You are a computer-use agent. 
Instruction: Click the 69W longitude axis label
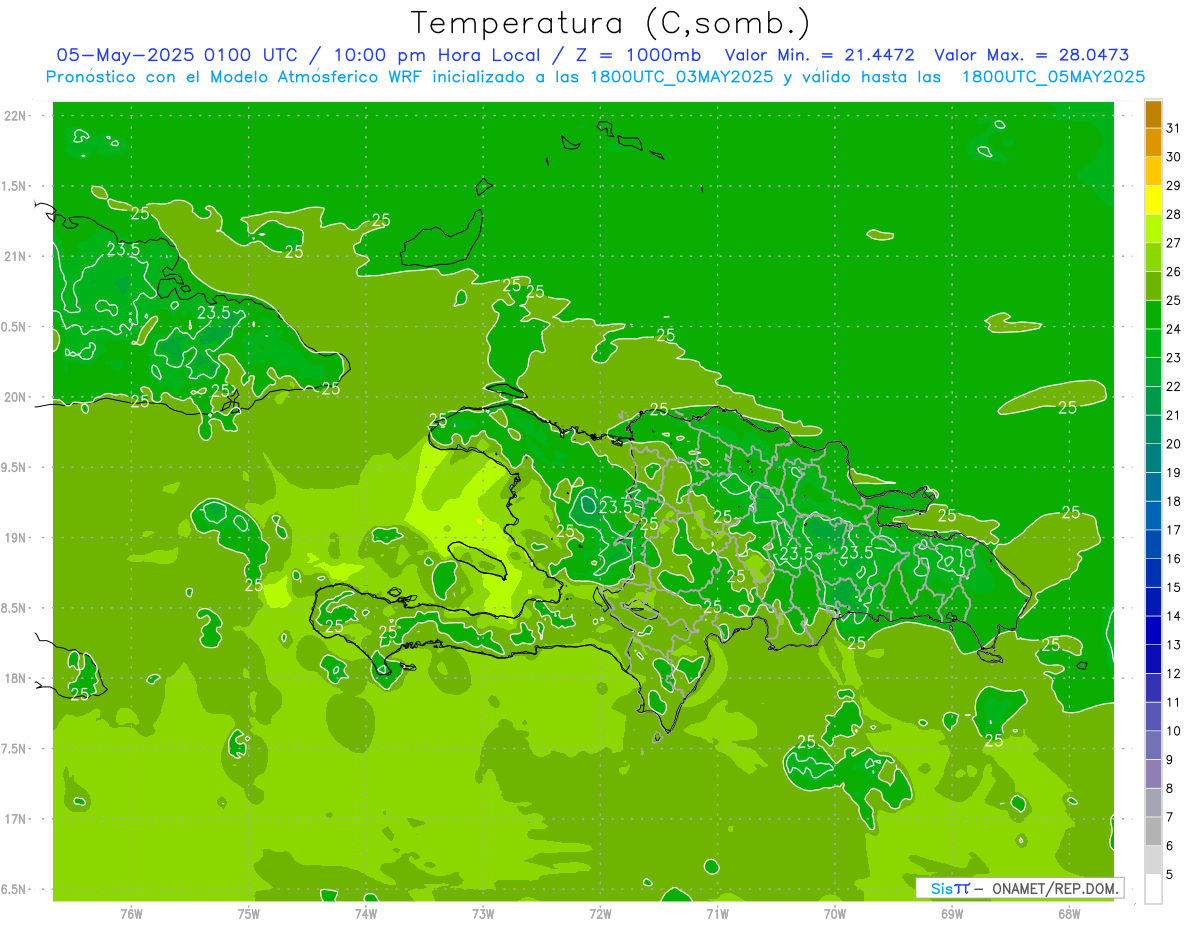pyautogui.click(x=952, y=914)
